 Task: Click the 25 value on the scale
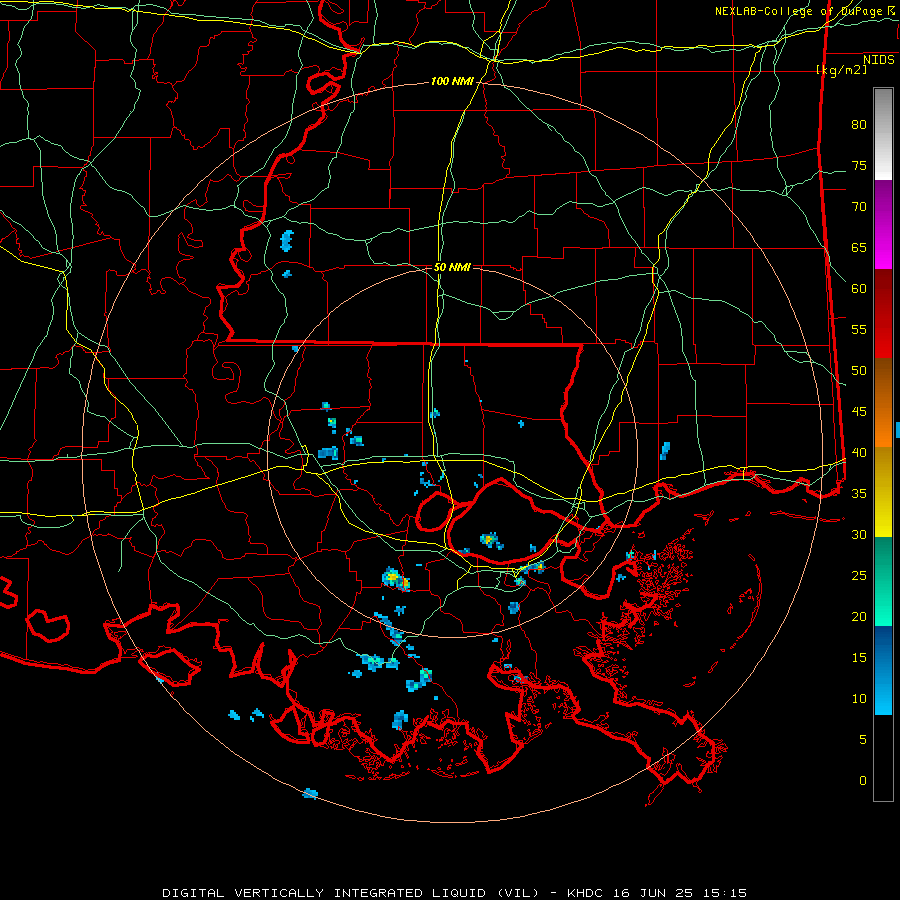coord(859,575)
